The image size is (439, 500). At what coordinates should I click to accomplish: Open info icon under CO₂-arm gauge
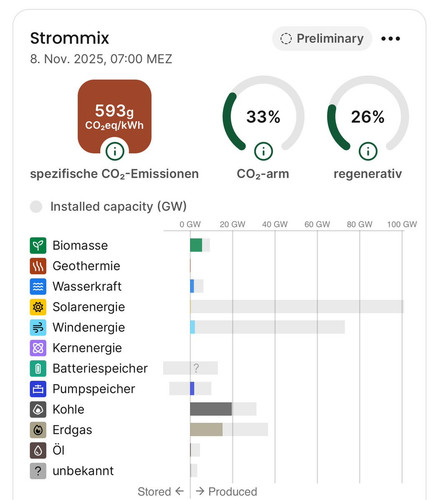pyautogui.click(x=263, y=151)
